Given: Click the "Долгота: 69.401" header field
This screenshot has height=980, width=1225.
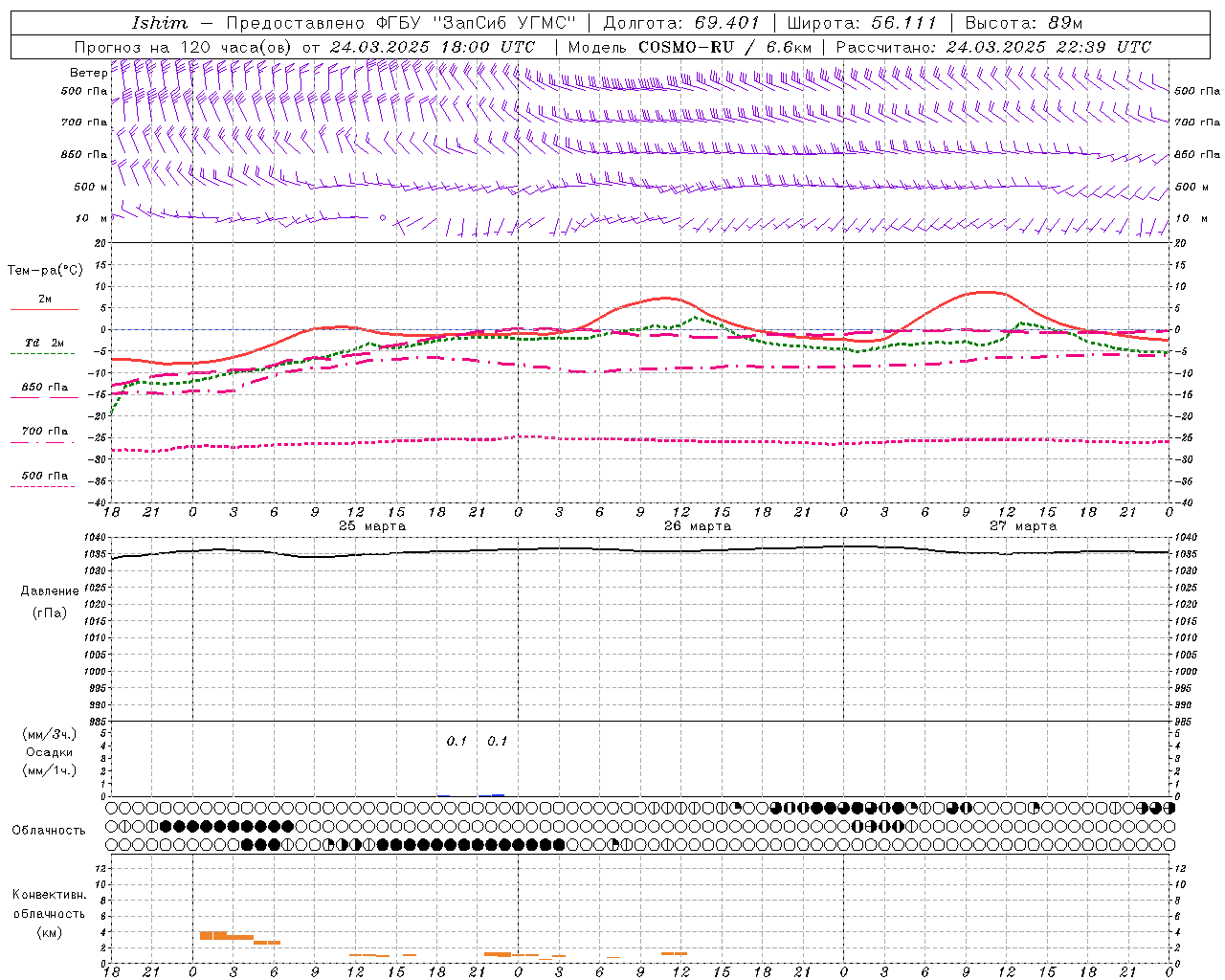Looking at the screenshot, I should pos(681,23).
